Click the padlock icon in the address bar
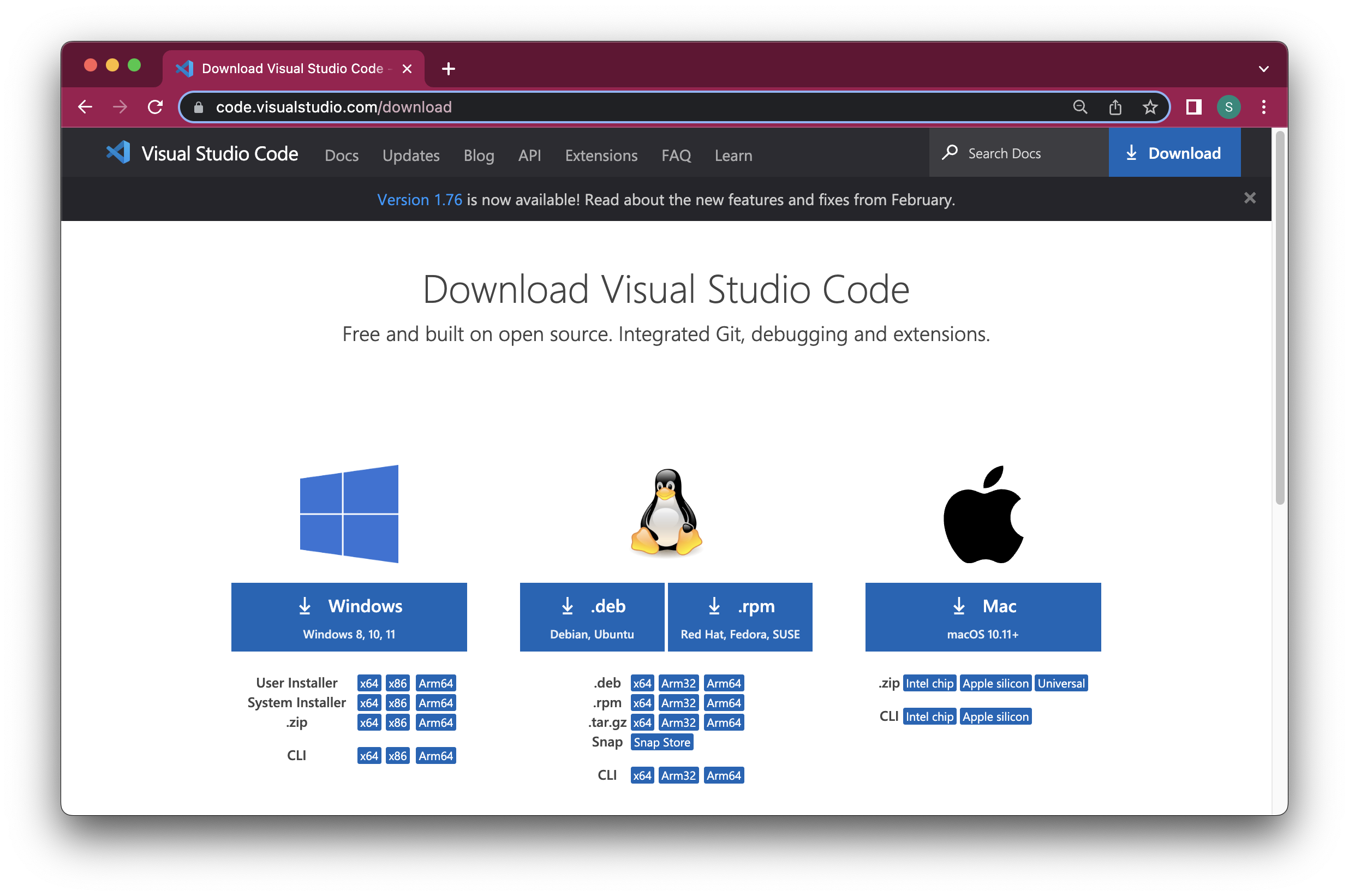This screenshot has width=1349, height=896. (198, 107)
